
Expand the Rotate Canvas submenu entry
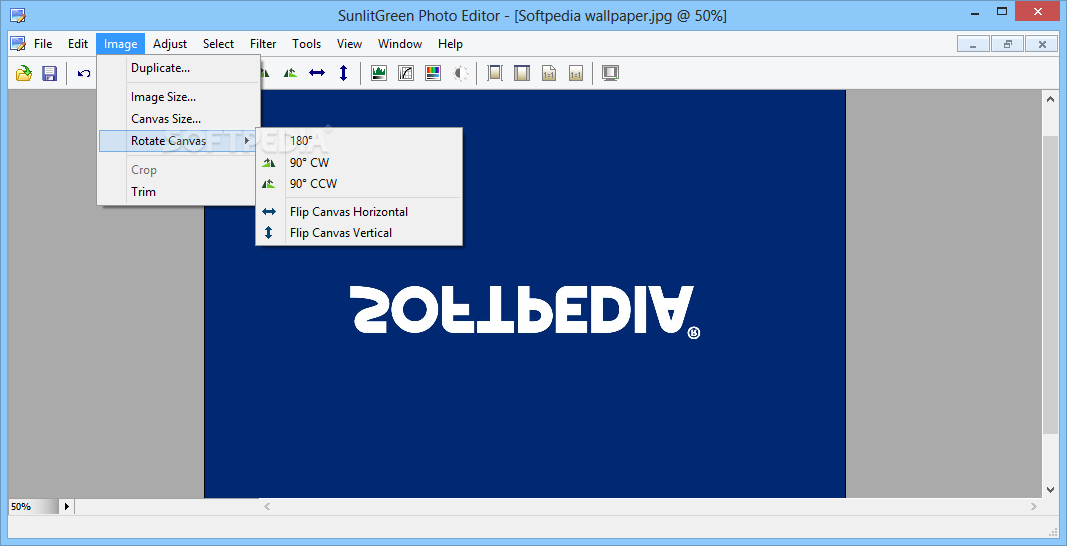coord(179,141)
